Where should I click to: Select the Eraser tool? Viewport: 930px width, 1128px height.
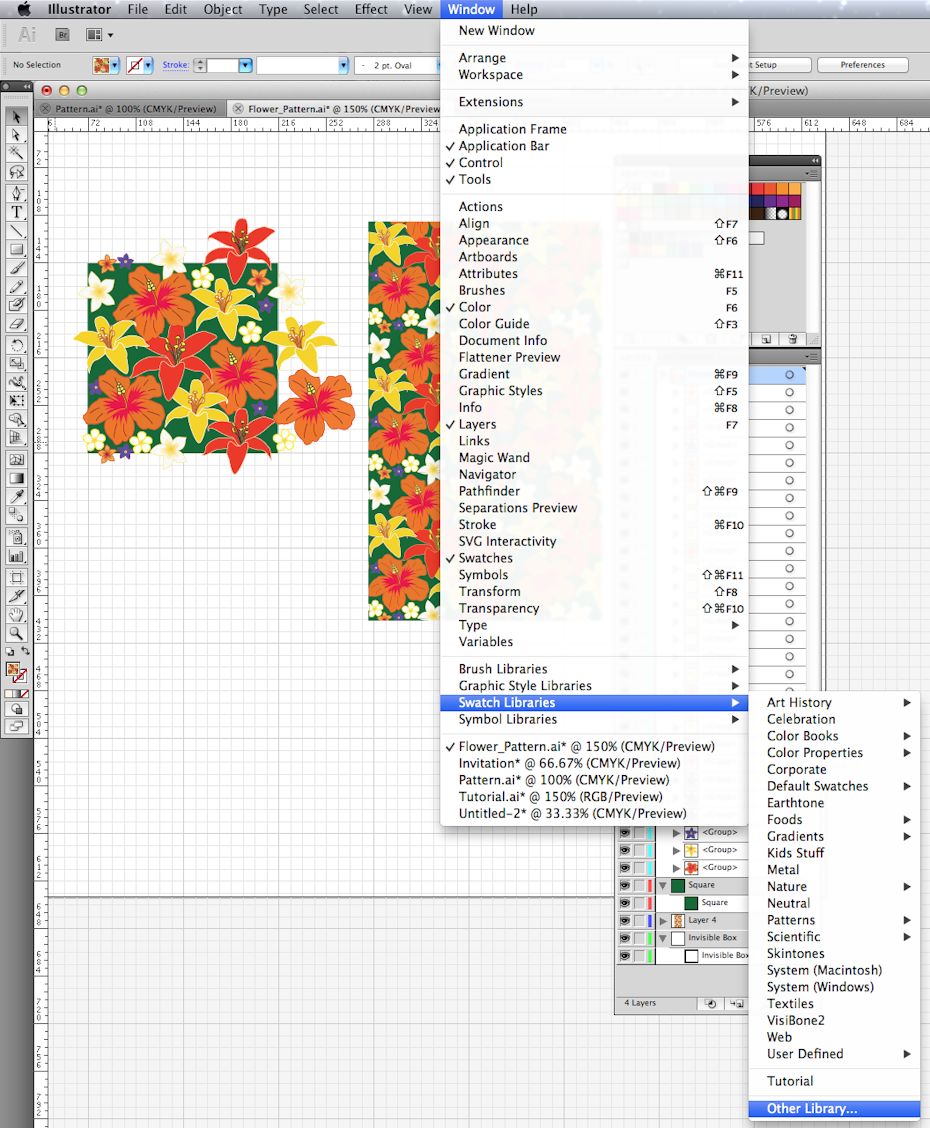coord(16,324)
